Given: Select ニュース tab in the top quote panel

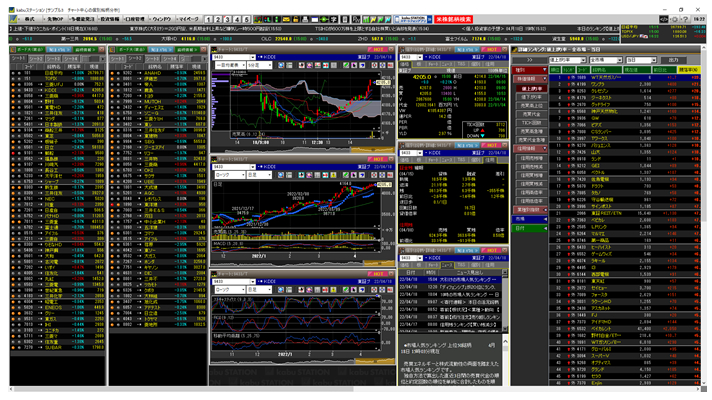Looking at the screenshot, I should coord(447,64).
